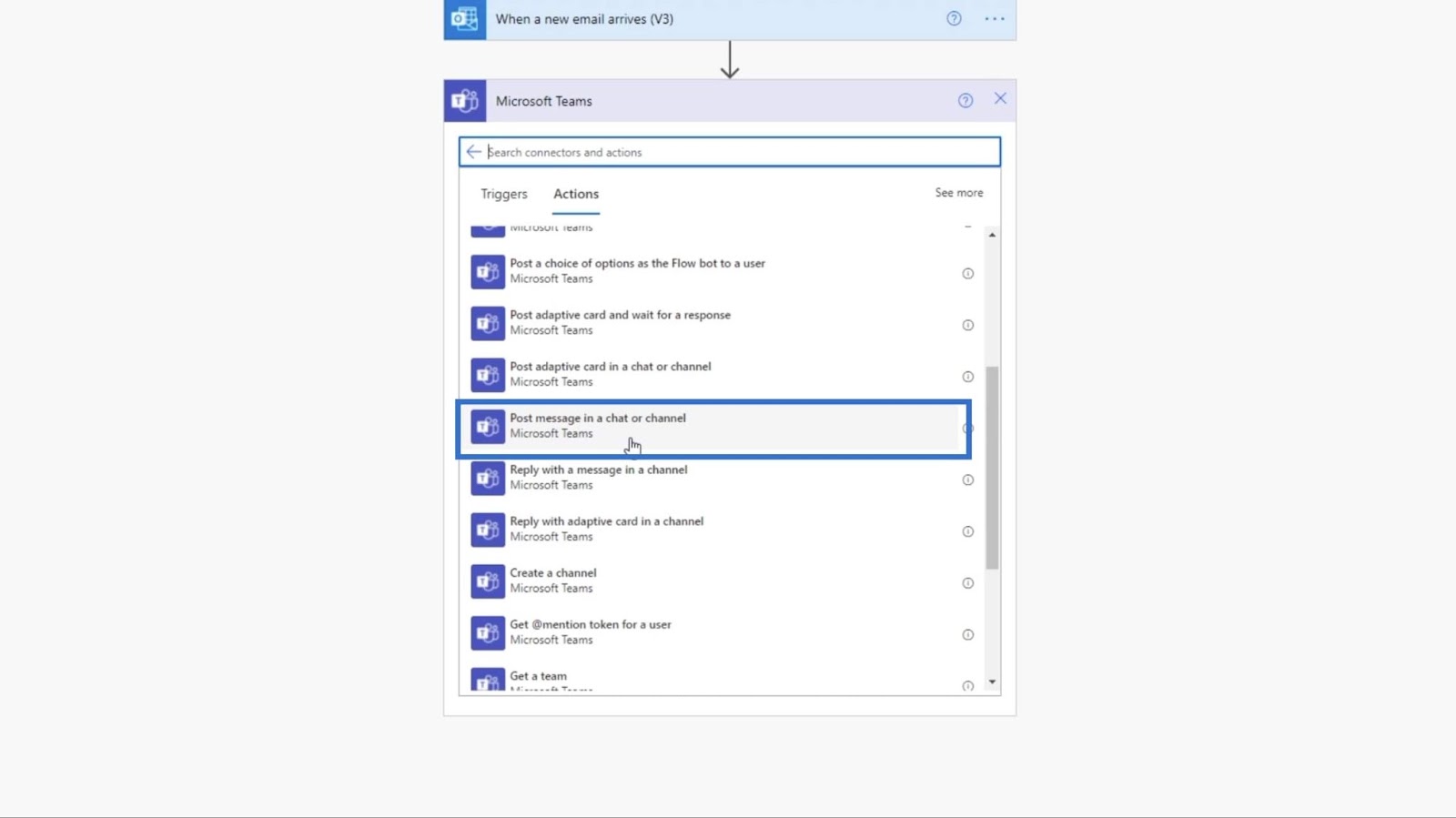Go back using search box arrow
The image size is (1456, 818).
point(473,152)
